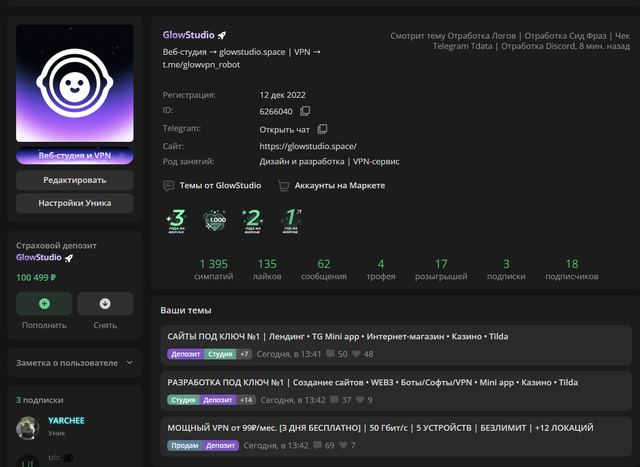Expand +7 extra tags on САЙТЫ thread
The width and height of the screenshot is (640, 467).
(x=244, y=354)
